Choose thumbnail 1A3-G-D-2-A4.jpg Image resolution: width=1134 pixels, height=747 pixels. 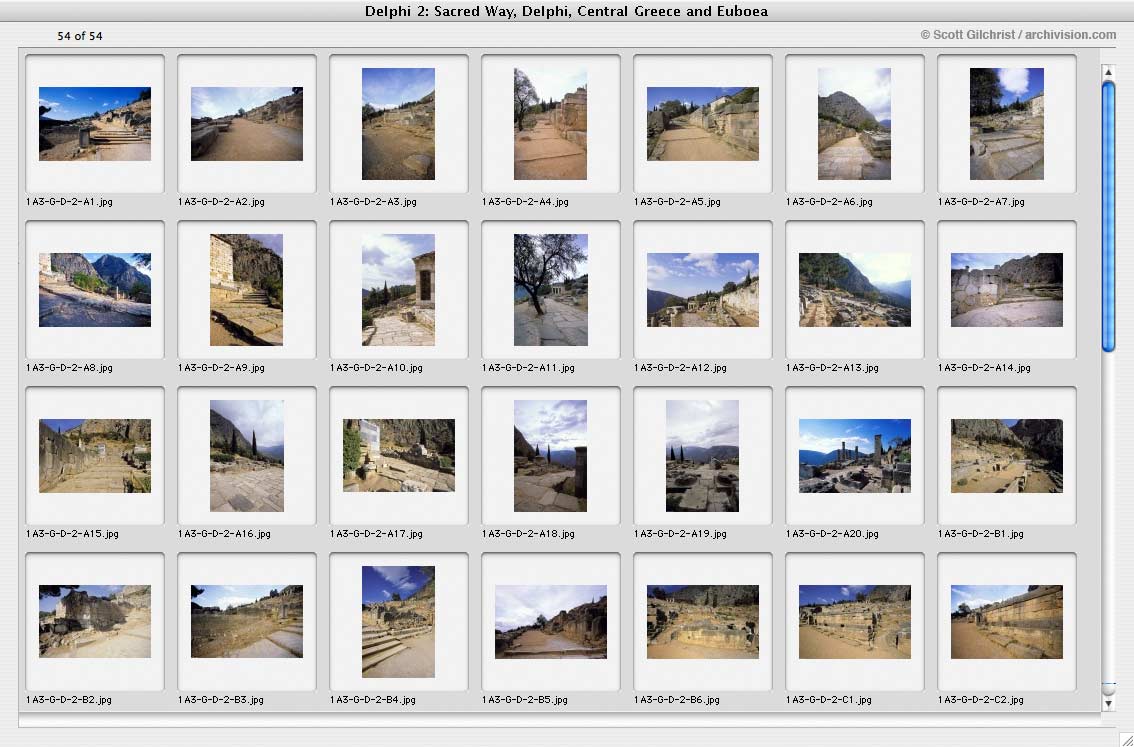(x=550, y=124)
